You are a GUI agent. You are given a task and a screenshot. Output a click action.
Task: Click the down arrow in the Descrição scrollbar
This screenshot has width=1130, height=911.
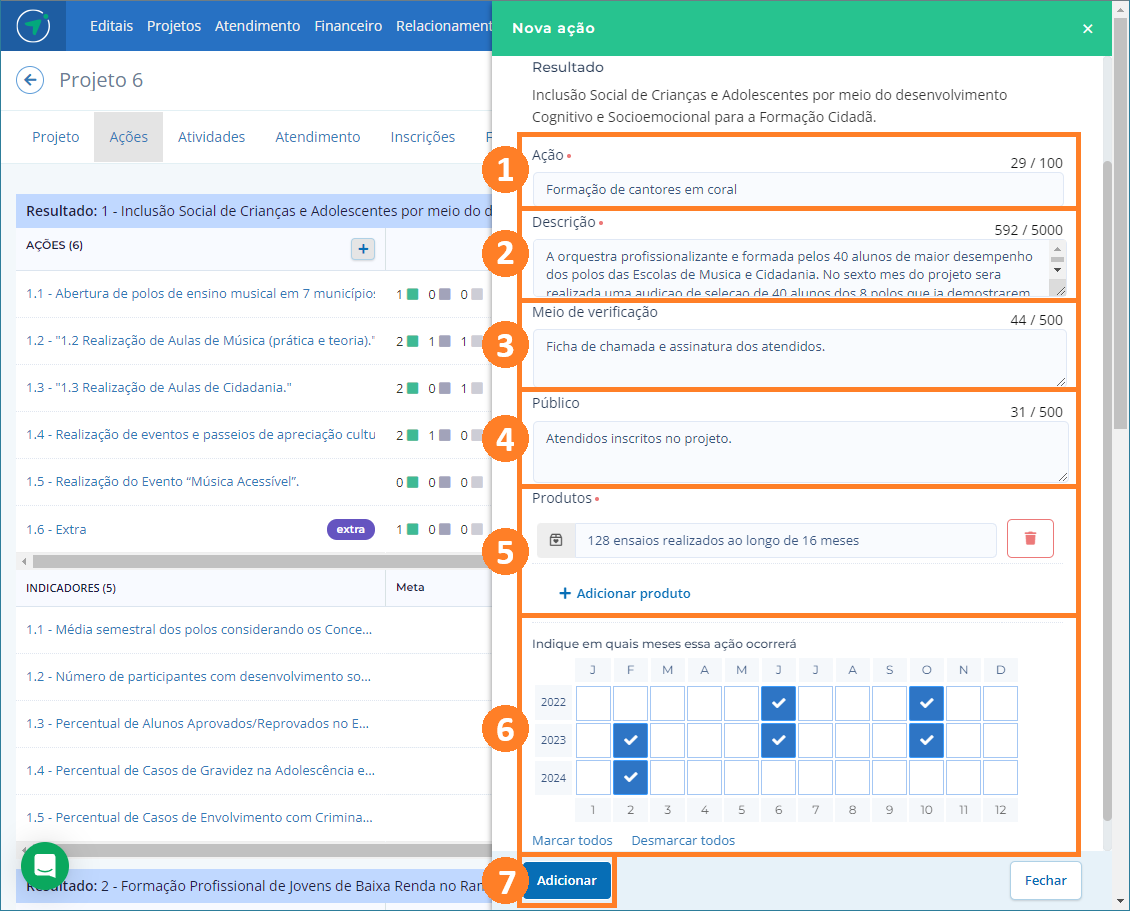pyautogui.click(x=1057, y=270)
